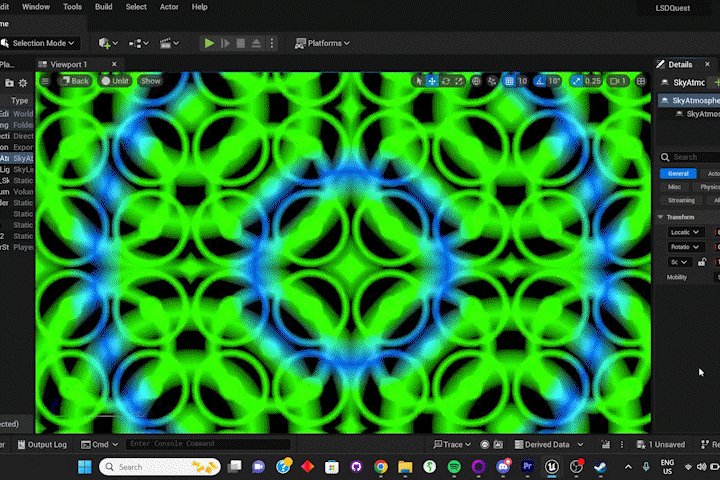Toggle the scale lock icon
Viewport: 720px width, 480px height.
(x=702, y=262)
